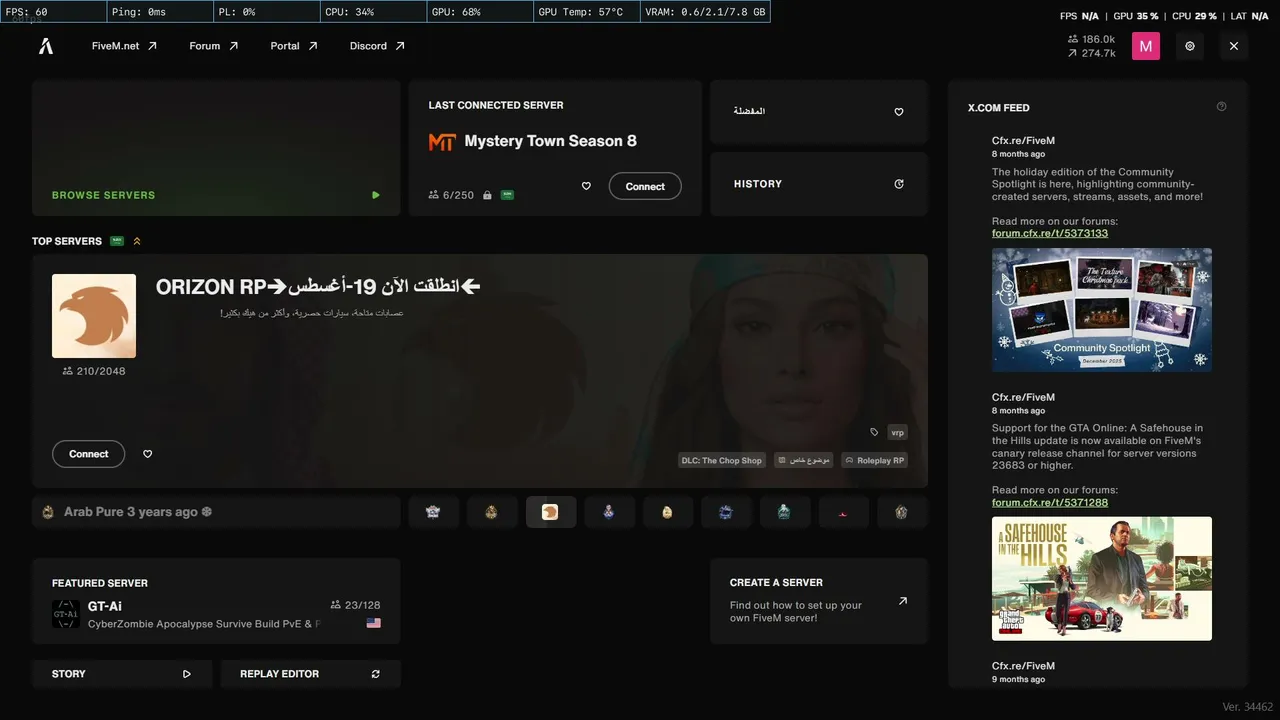
Task: Select the red-logo thumbnail in the server carousel
Action: (843, 512)
